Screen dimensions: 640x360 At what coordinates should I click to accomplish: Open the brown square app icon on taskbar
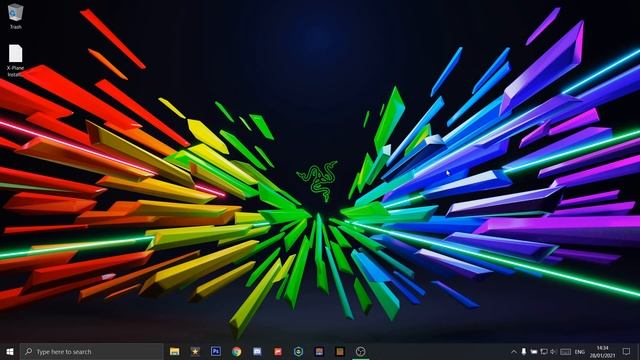click(x=340, y=351)
